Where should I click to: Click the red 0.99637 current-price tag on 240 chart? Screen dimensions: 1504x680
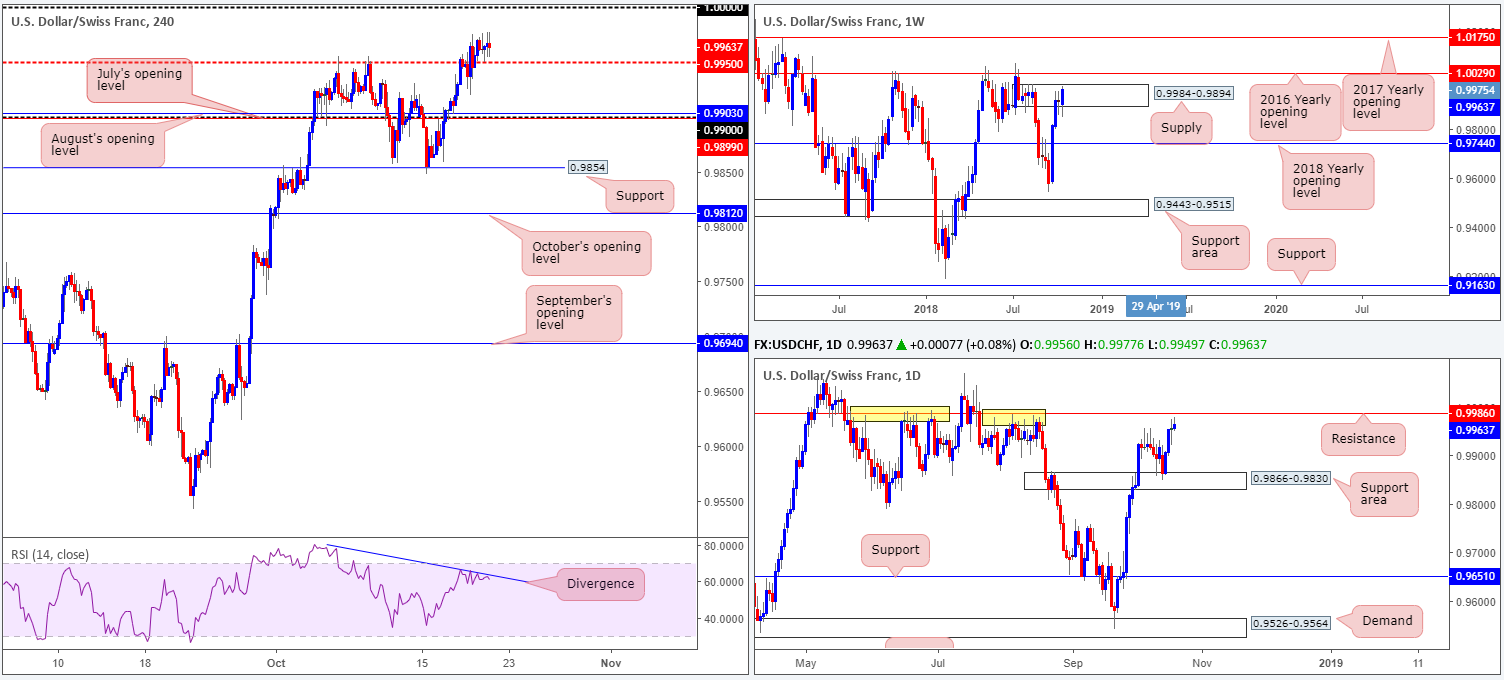pos(724,46)
